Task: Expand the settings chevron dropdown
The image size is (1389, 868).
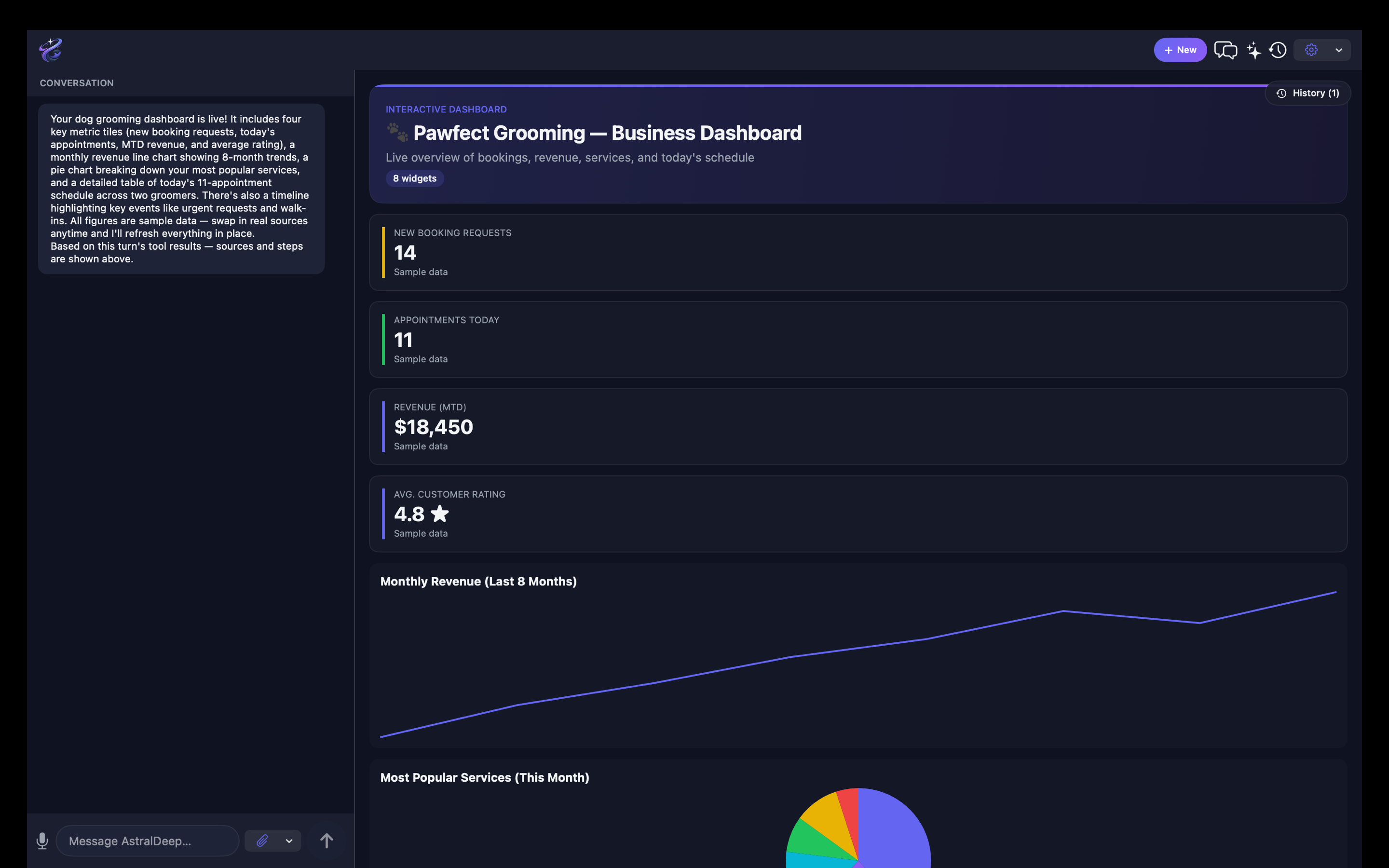Action: coord(1339,50)
